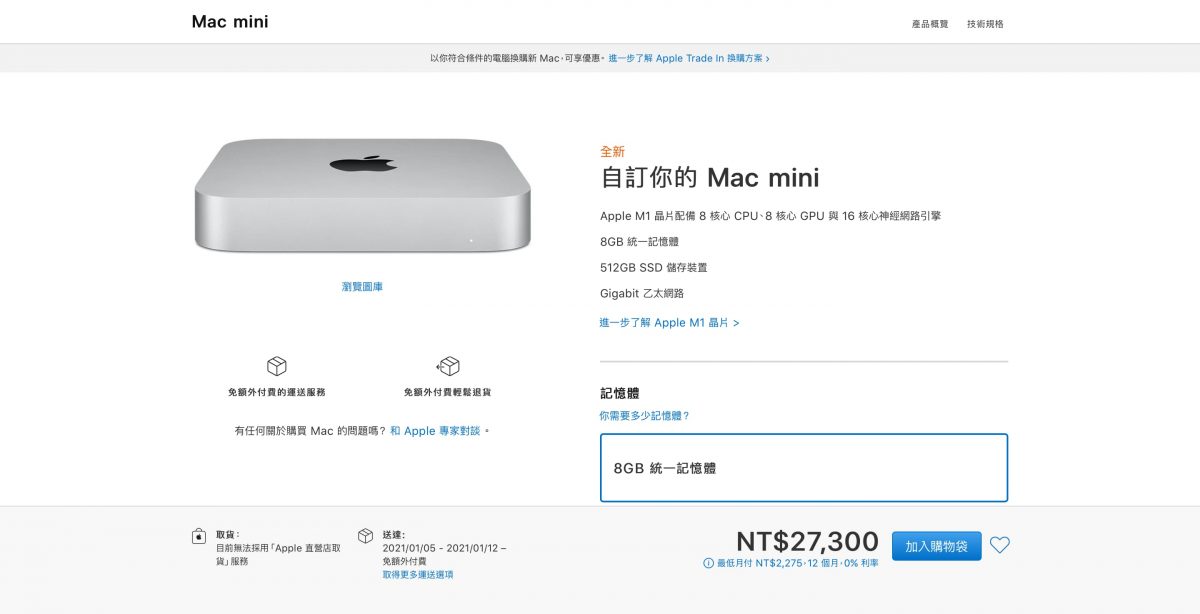Click the Apple logo on Mac mini
Screen dimensions: 1200x614
click(363, 163)
